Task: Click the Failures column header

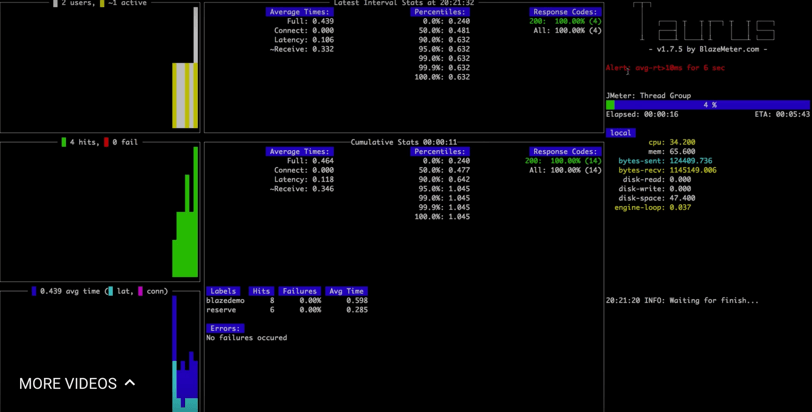Action: [299, 291]
